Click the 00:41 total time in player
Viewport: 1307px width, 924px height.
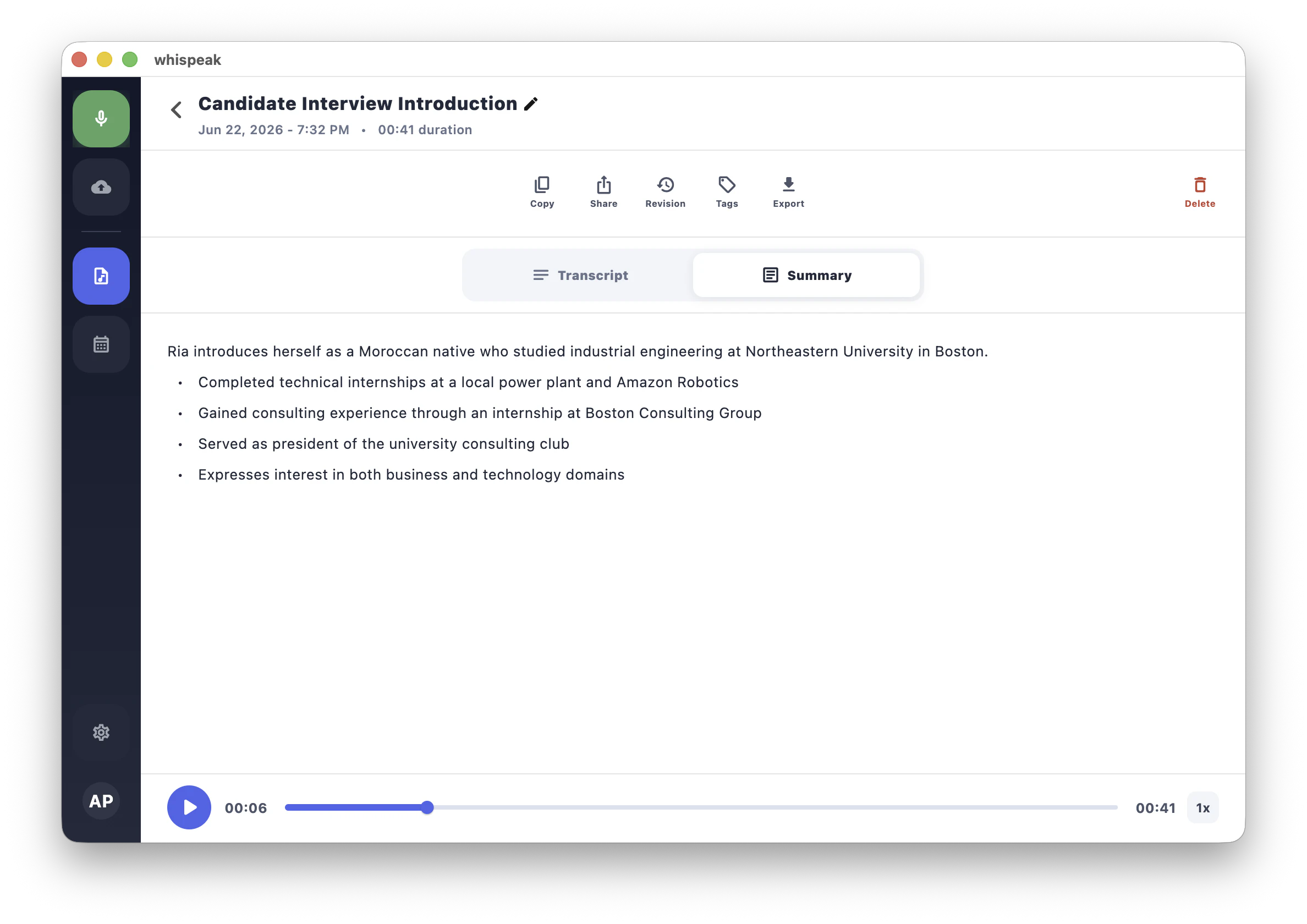tap(1155, 808)
